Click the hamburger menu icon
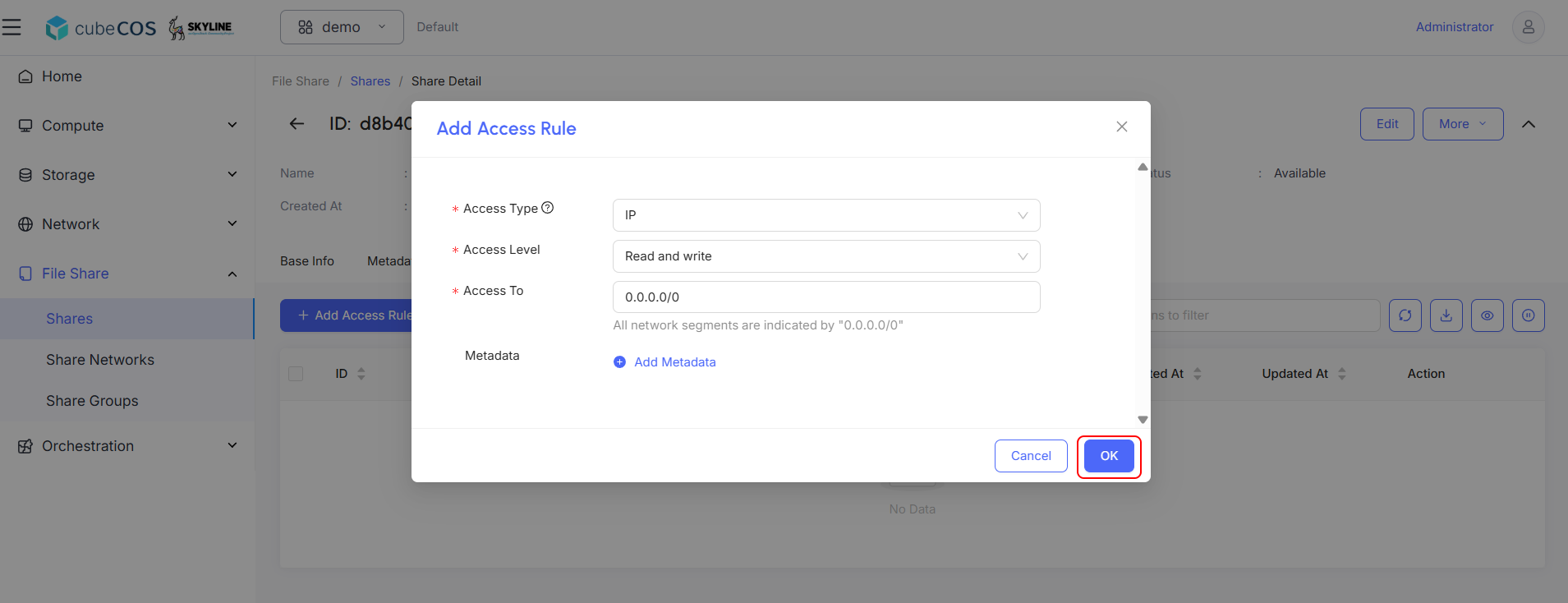The width and height of the screenshot is (1568, 603). [11, 27]
